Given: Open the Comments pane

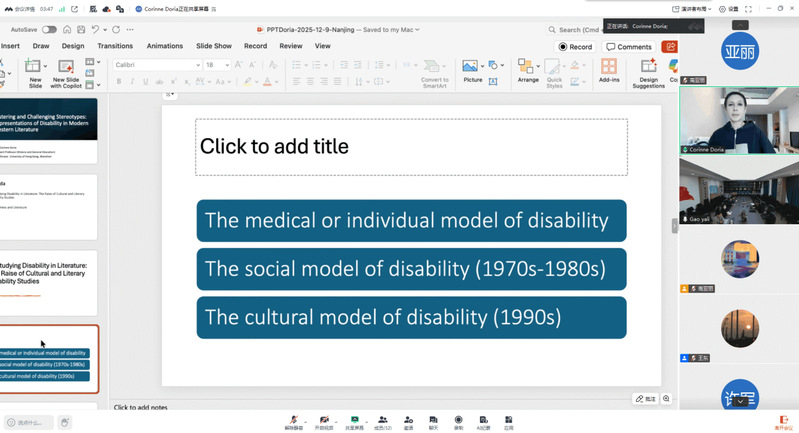Looking at the screenshot, I should click(x=629, y=47).
